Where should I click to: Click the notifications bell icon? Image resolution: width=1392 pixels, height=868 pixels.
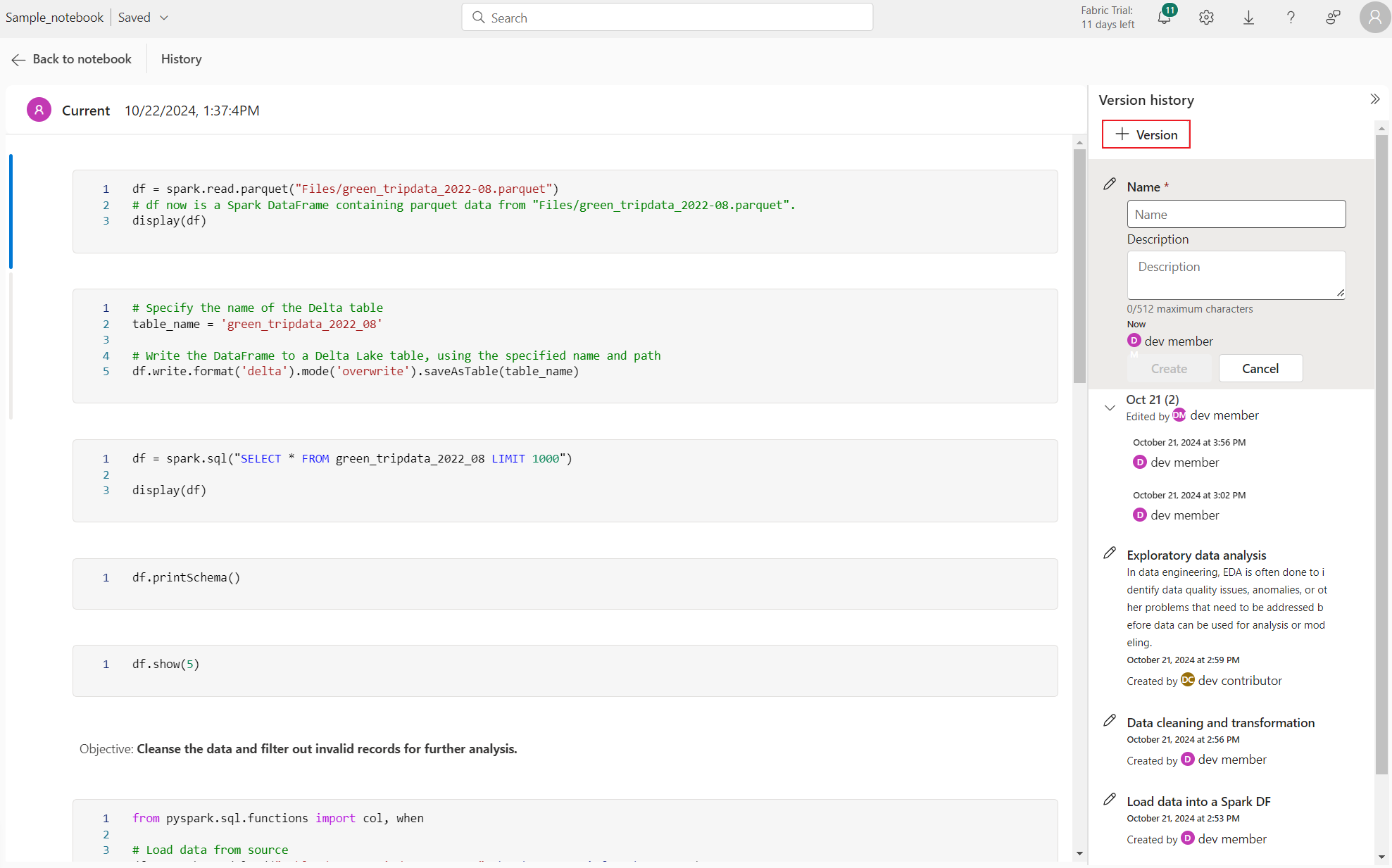tap(1163, 17)
